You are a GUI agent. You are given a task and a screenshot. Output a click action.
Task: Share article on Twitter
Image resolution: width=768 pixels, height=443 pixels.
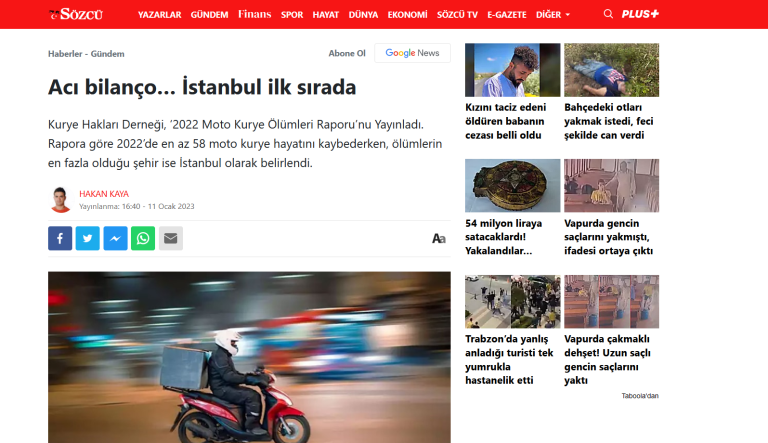click(x=88, y=238)
